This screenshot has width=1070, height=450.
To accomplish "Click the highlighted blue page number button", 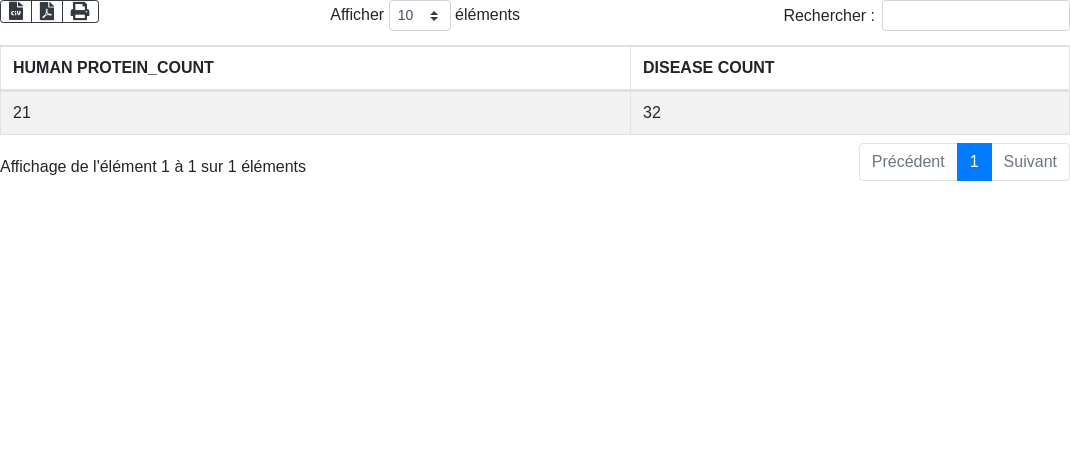I will [x=974, y=162].
